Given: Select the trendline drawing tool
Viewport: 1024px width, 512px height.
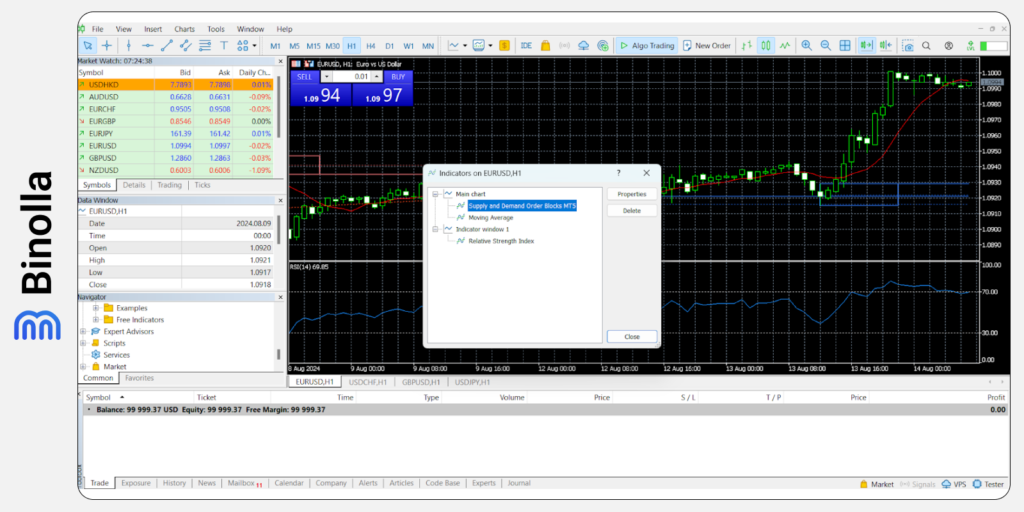Looking at the screenshot, I should pyautogui.click(x=167, y=46).
